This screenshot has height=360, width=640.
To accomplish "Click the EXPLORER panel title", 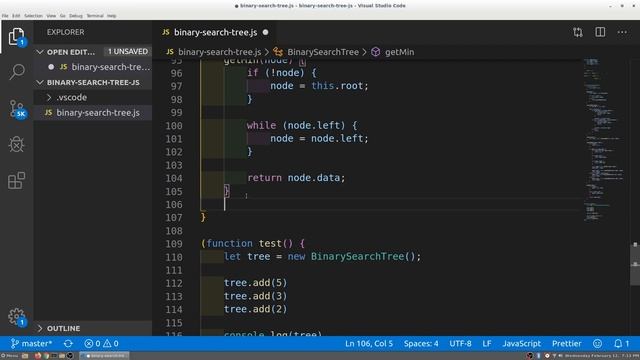I will pyautogui.click(x=65, y=32).
